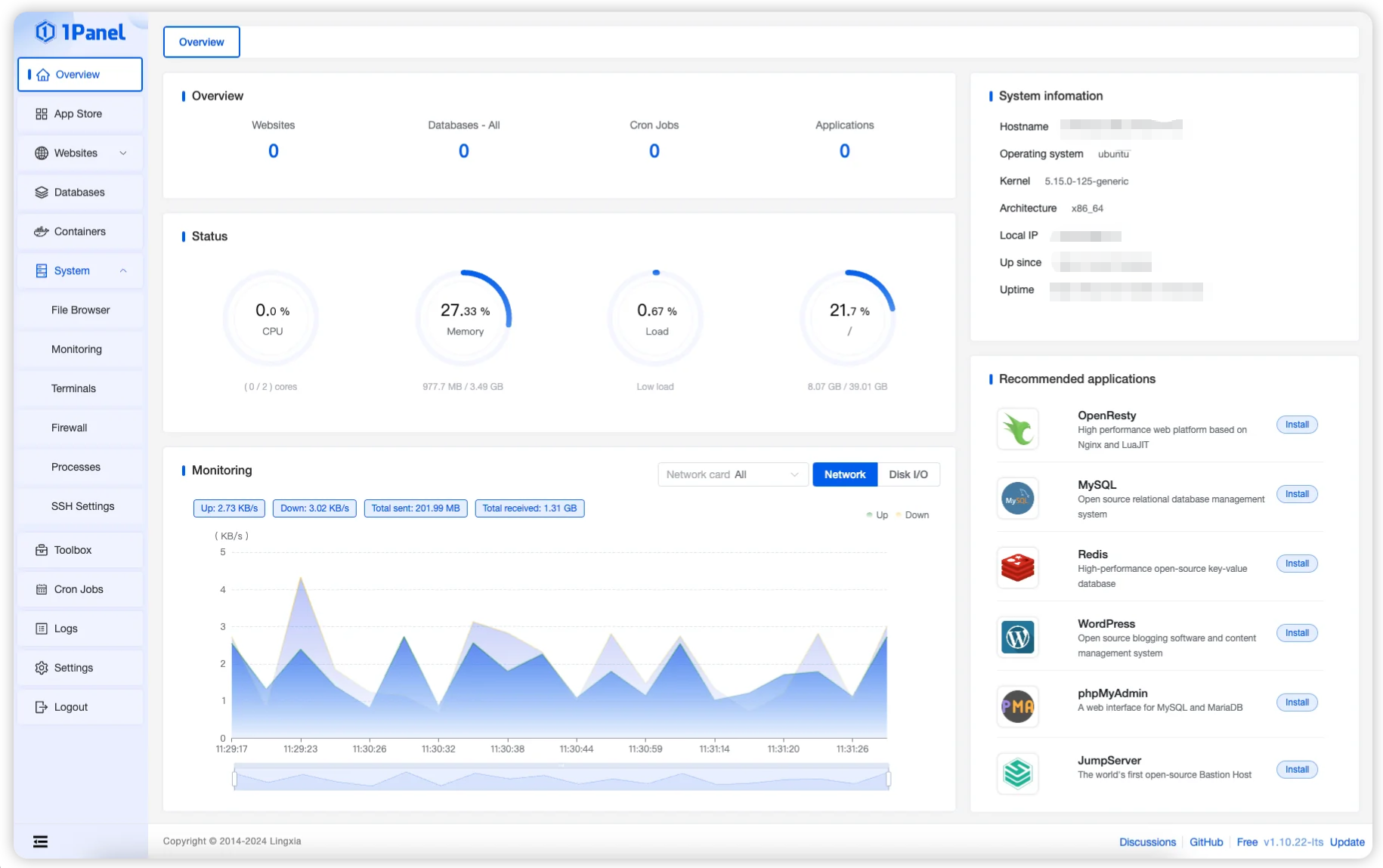
Task: Switch monitoring chart to Disk I/O
Action: pyautogui.click(x=908, y=474)
